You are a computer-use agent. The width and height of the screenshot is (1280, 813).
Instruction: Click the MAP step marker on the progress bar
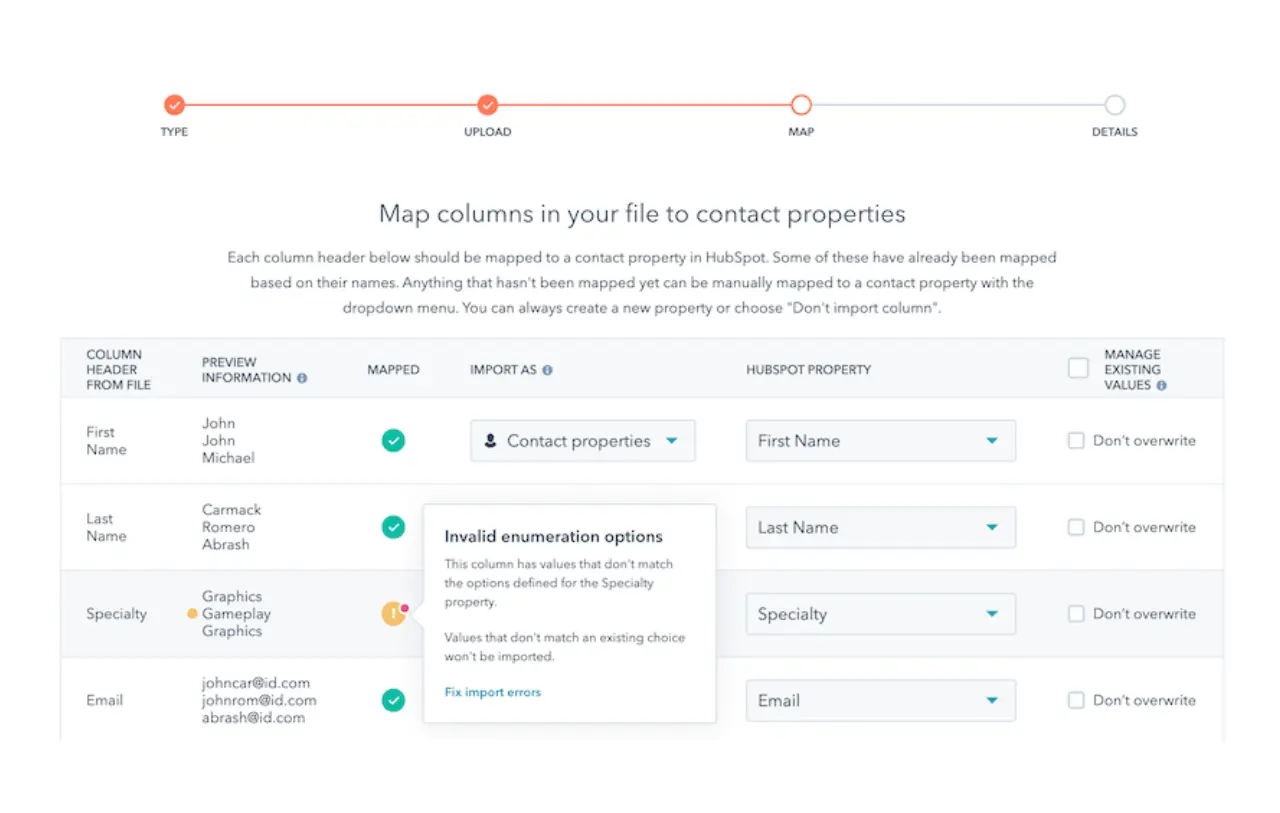pos(801,104)
